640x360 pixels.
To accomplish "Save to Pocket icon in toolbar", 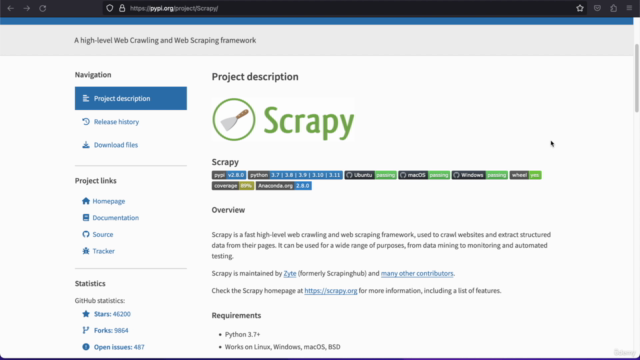I will point(597,8).
